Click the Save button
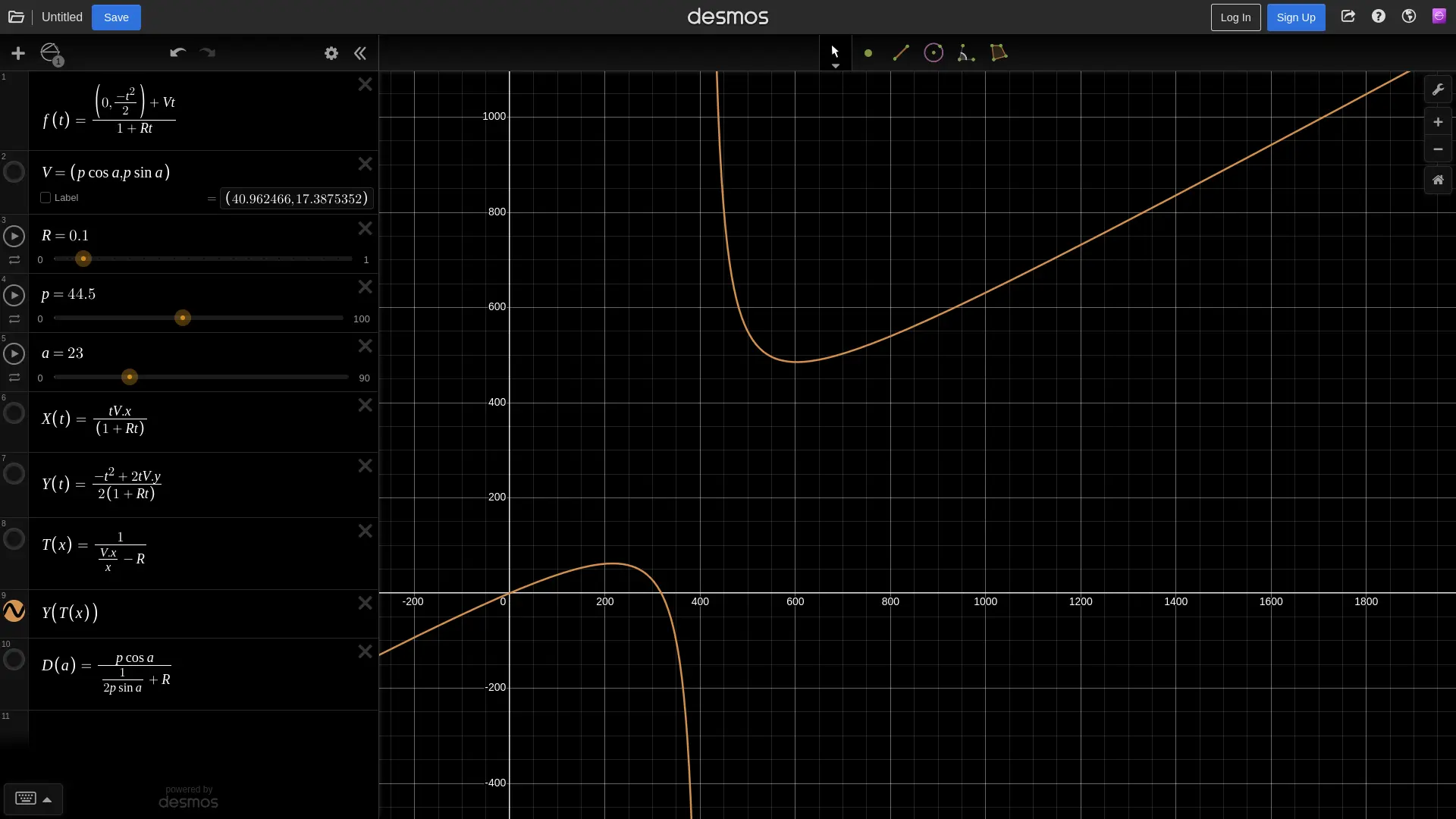The width and height of the screenshot is (1456, 819). [x=116, y=17]
